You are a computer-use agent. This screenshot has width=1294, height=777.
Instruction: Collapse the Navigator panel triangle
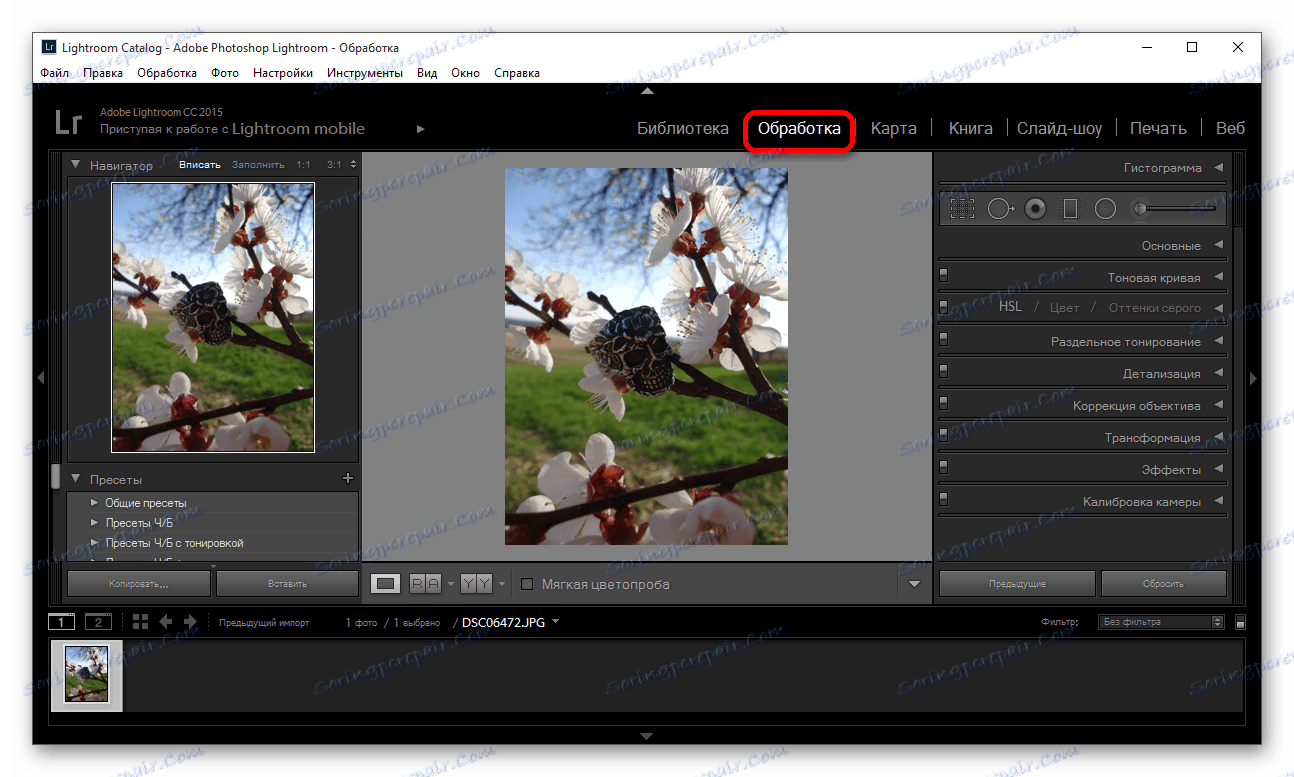pyautogui.click(x=75, y=164)
